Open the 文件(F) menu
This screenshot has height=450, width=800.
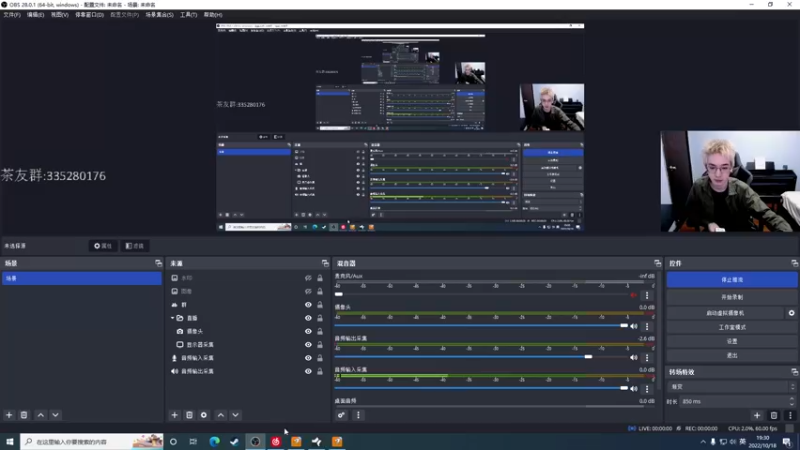click(x=12, y=15)
